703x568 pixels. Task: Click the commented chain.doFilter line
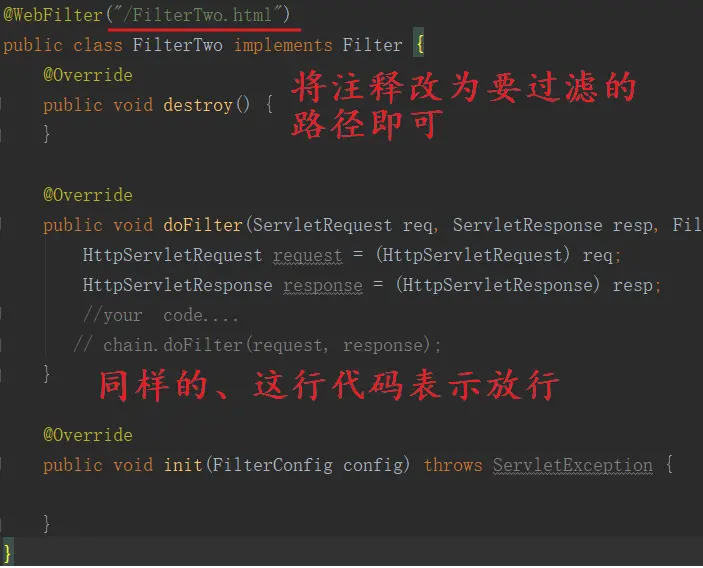[x=257, y=345]
